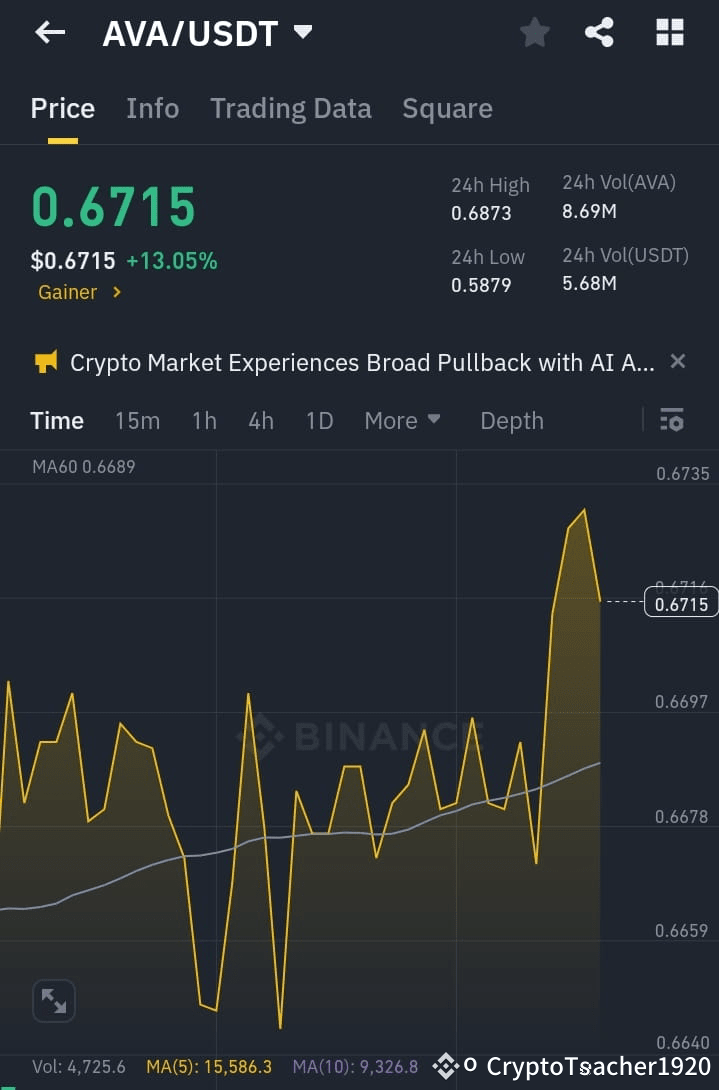Open chart settings via indicator icon
This screenshot has height=1090, width=719.
coord(671,420)
